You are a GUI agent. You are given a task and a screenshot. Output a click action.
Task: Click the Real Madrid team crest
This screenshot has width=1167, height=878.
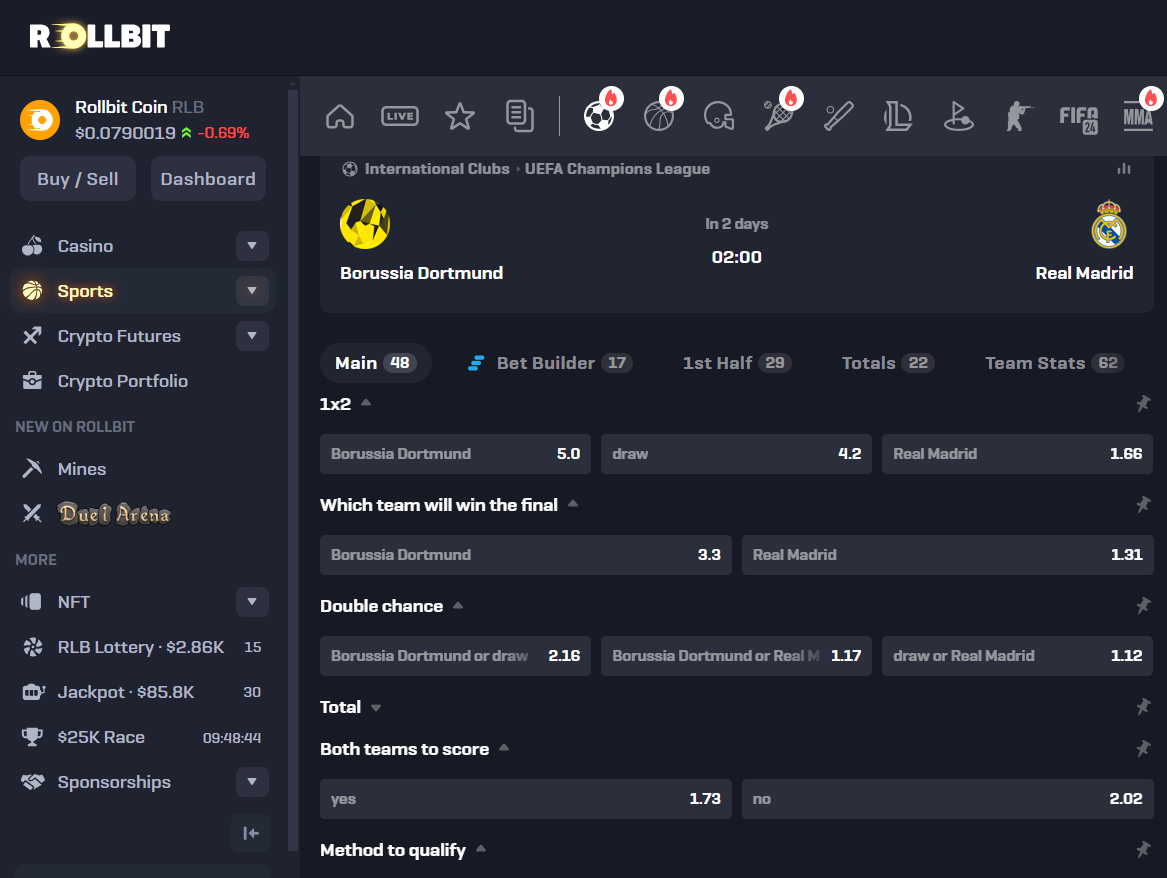click(1109, 223)
